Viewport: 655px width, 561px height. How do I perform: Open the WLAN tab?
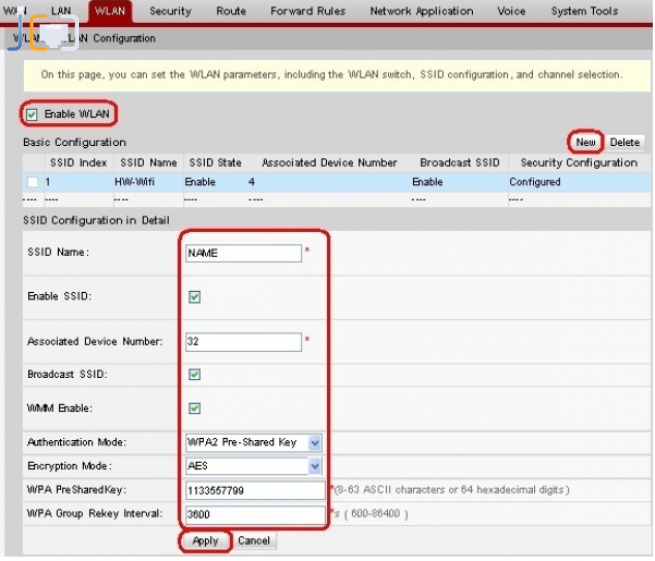[110, 11]
